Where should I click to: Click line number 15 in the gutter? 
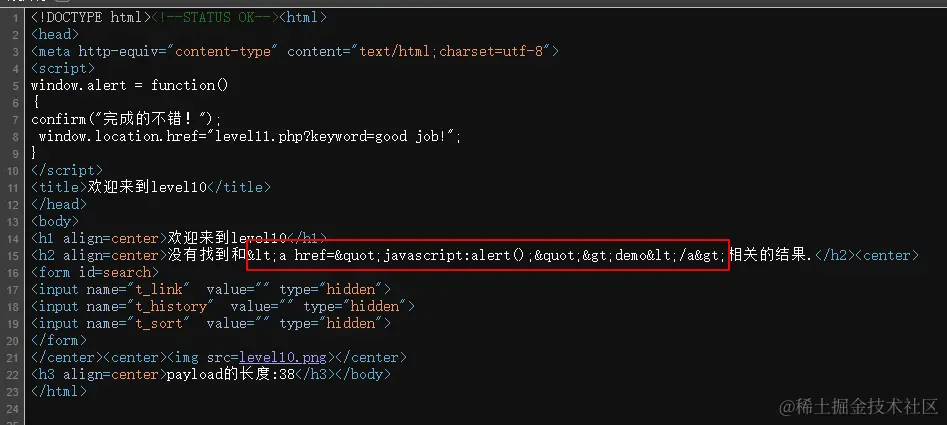(13, 255)
